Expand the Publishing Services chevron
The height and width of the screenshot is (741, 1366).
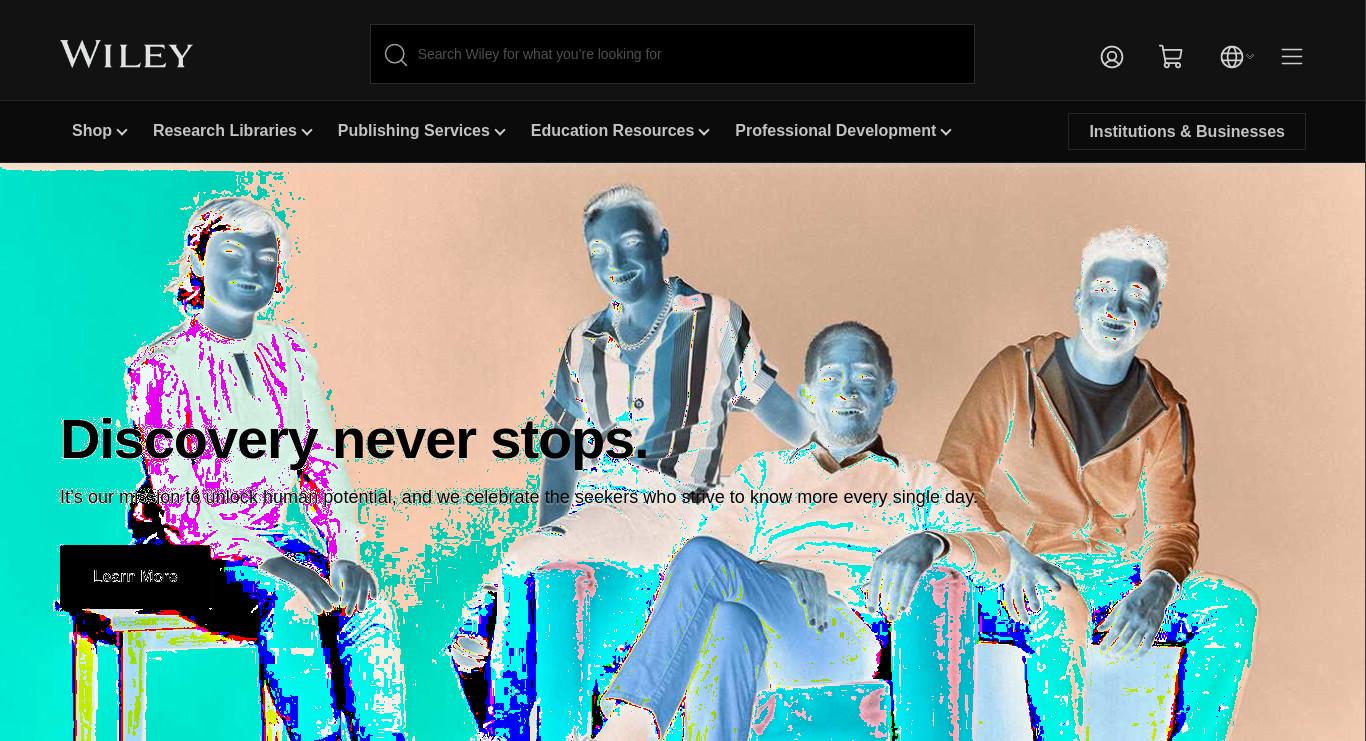click(500, 132)
